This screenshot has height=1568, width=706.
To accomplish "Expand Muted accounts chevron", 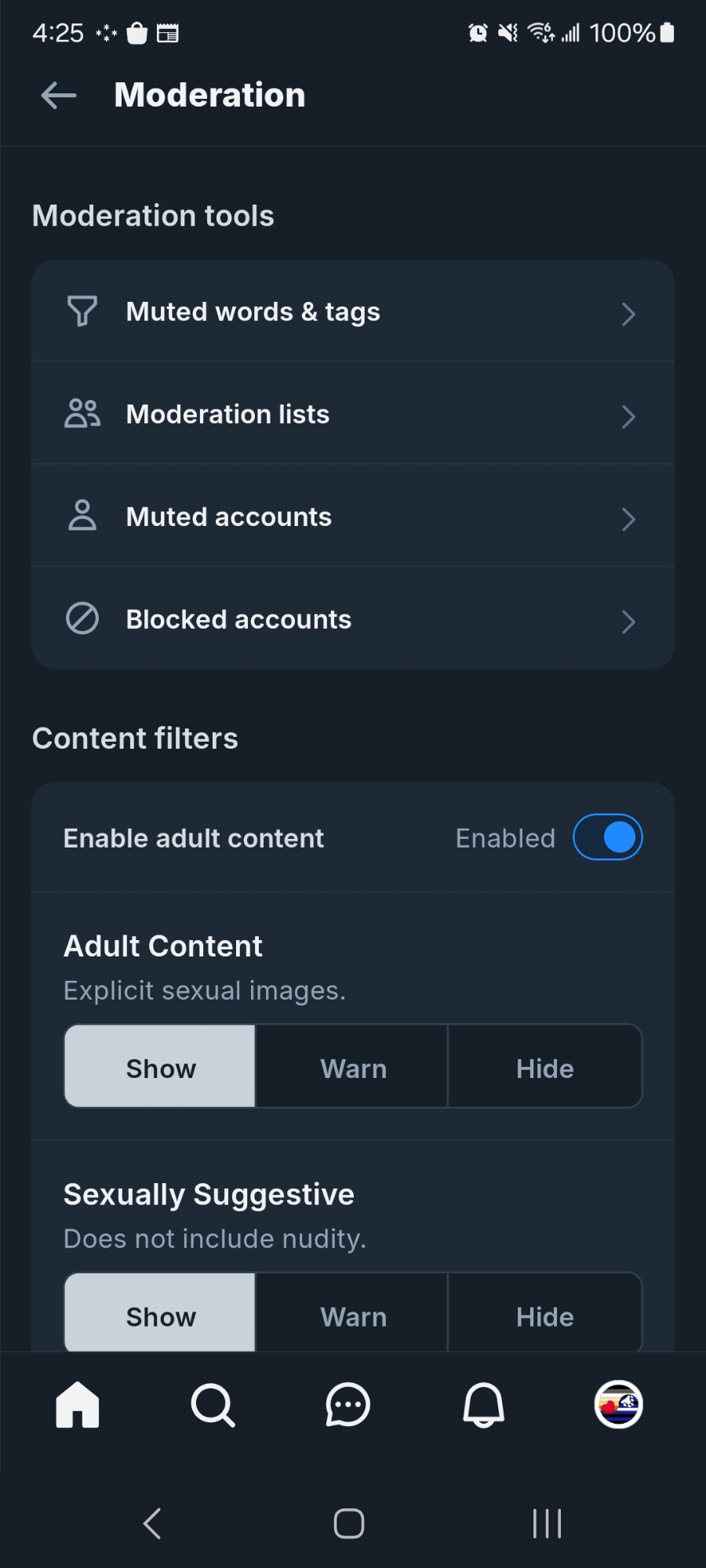I will click(x=628, y=519).
